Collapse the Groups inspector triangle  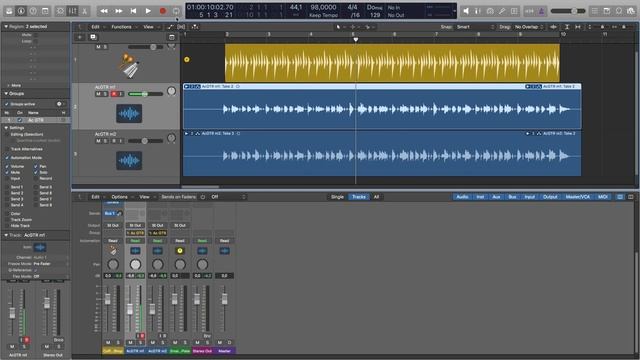pyautogui.click(x=6, y=93)
